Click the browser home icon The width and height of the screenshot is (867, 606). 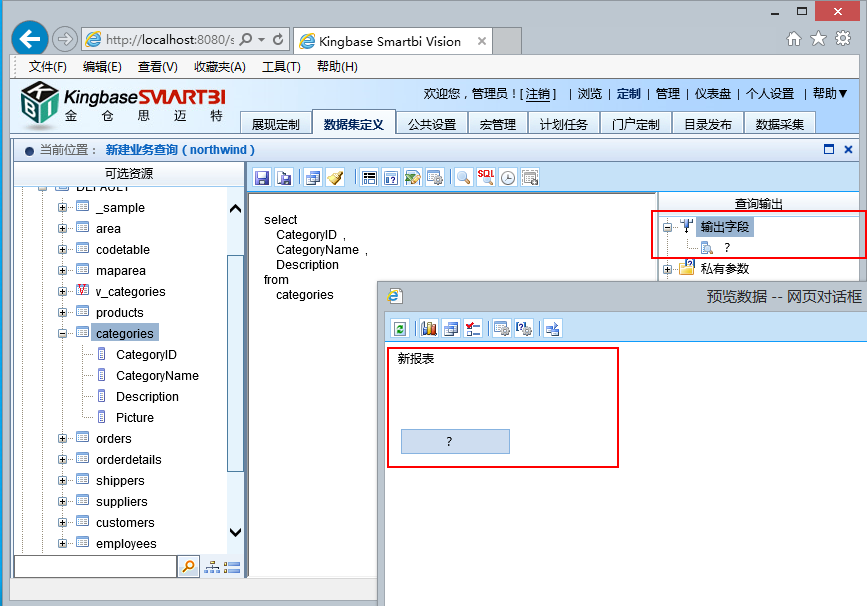pyautogui.click(x=794, y=39)
